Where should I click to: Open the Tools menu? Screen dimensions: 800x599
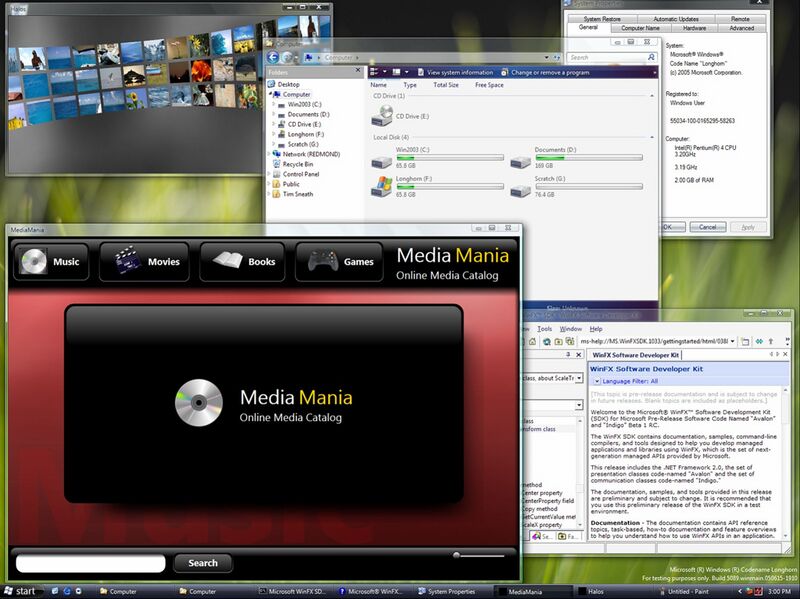click(544, 329)
